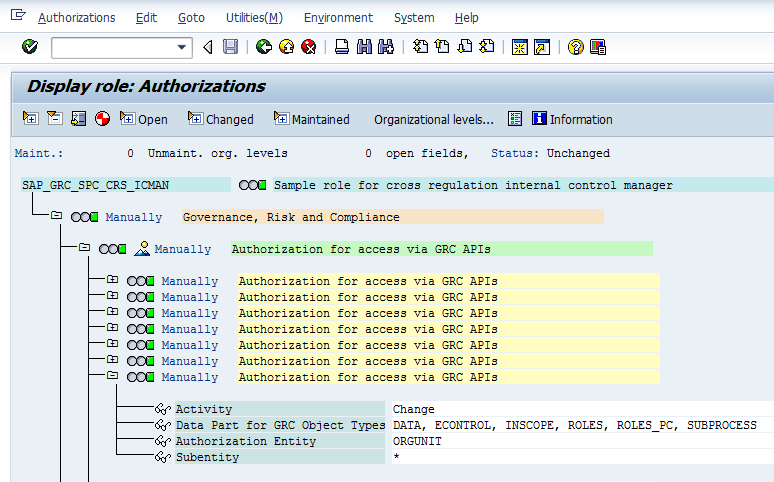This screenshot has width=774, height=482.
Task: Collapse the Governance, Risk and Compliance node
Action: coord(56,215)
